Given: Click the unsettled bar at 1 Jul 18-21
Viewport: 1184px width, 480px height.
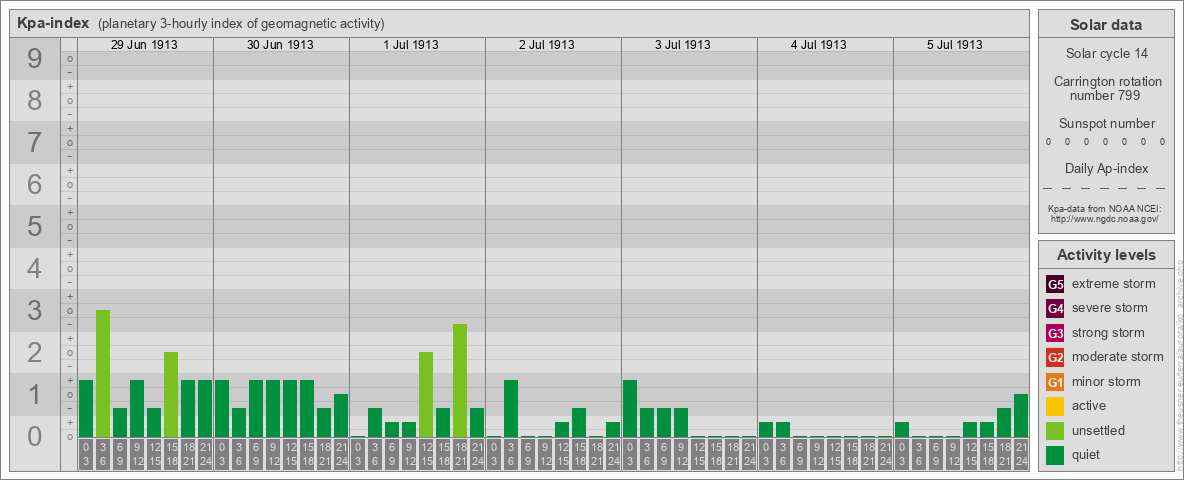Looking at the screenshot, I should [x=460, y=380].
